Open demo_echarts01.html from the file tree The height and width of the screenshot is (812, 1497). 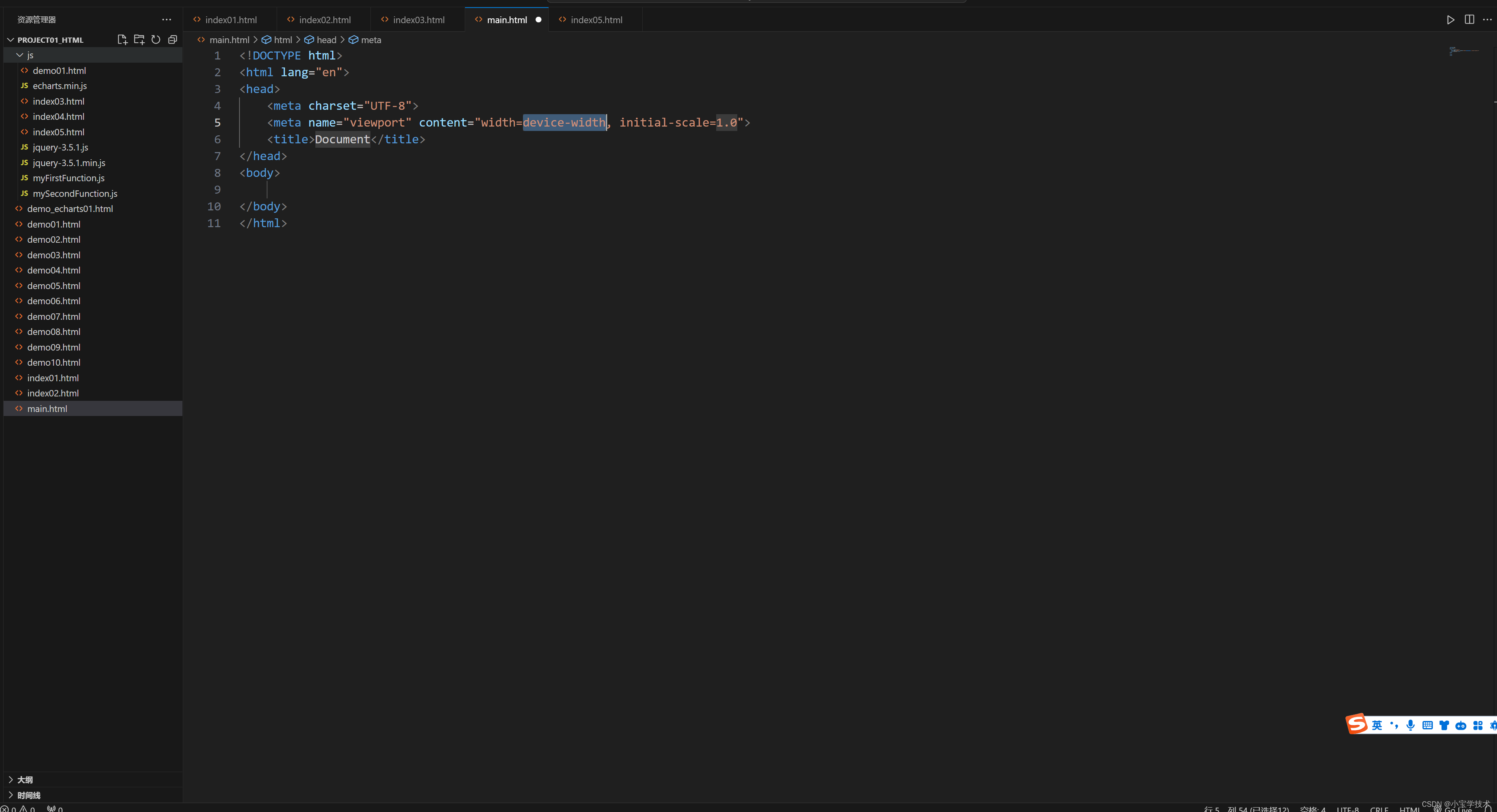click(x=70, y=209)
